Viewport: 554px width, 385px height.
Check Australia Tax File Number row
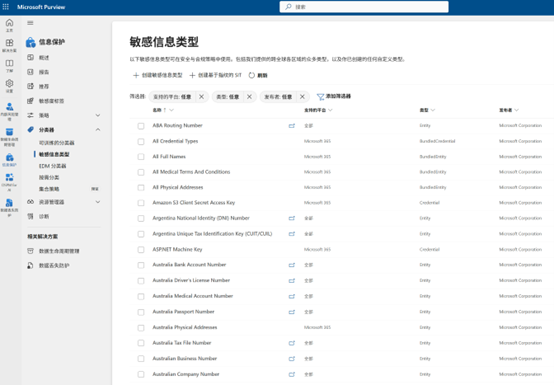[141, 343]
